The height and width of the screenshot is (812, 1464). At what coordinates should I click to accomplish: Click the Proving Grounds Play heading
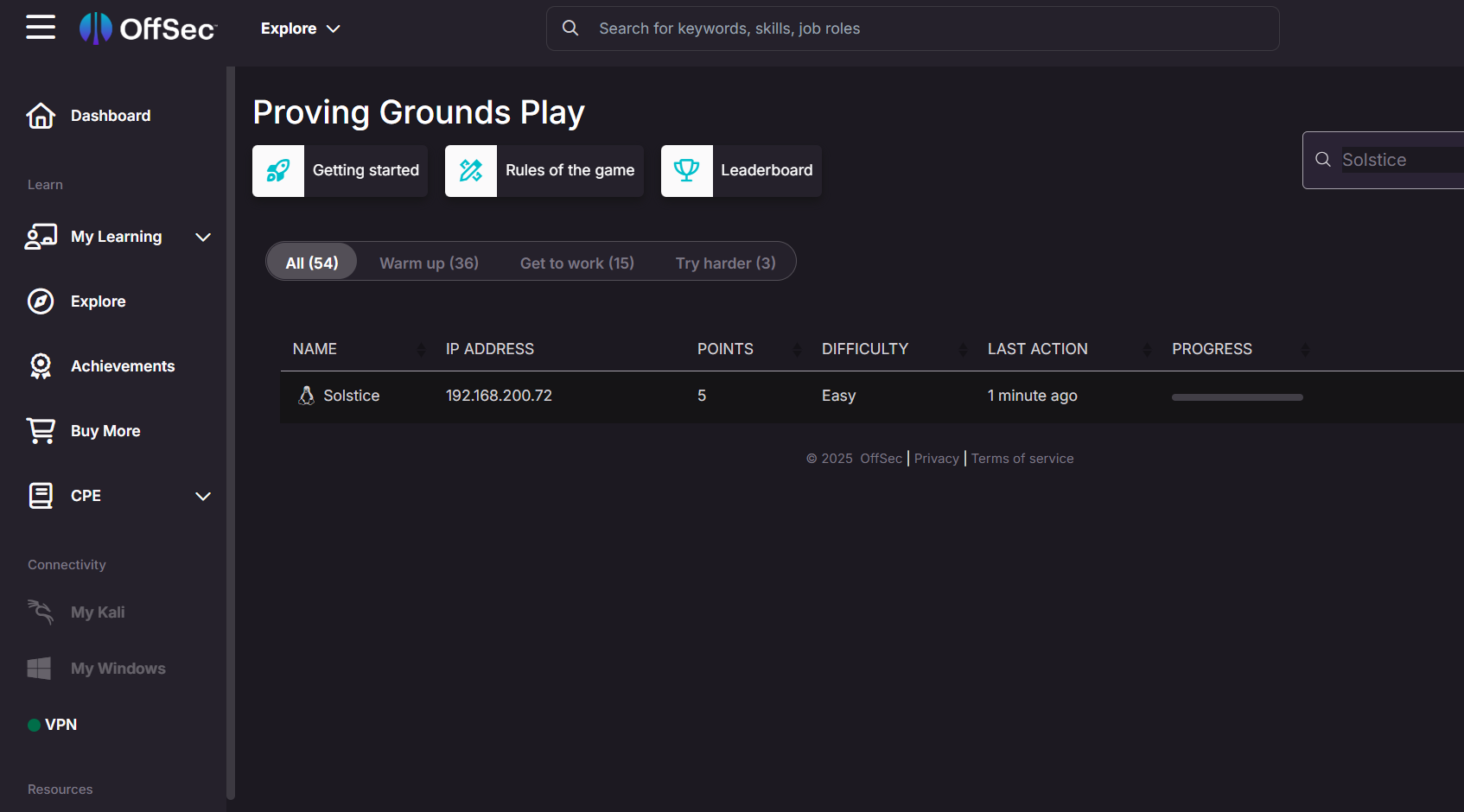[x=419, y=112]
